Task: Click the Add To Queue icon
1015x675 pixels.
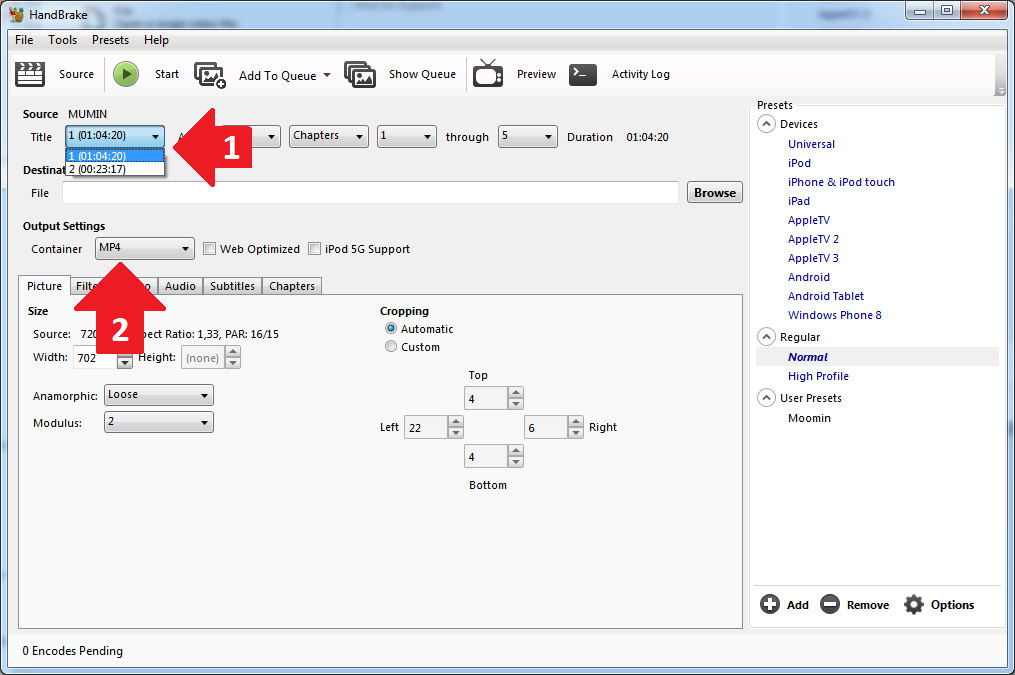Action: (210, 75)
